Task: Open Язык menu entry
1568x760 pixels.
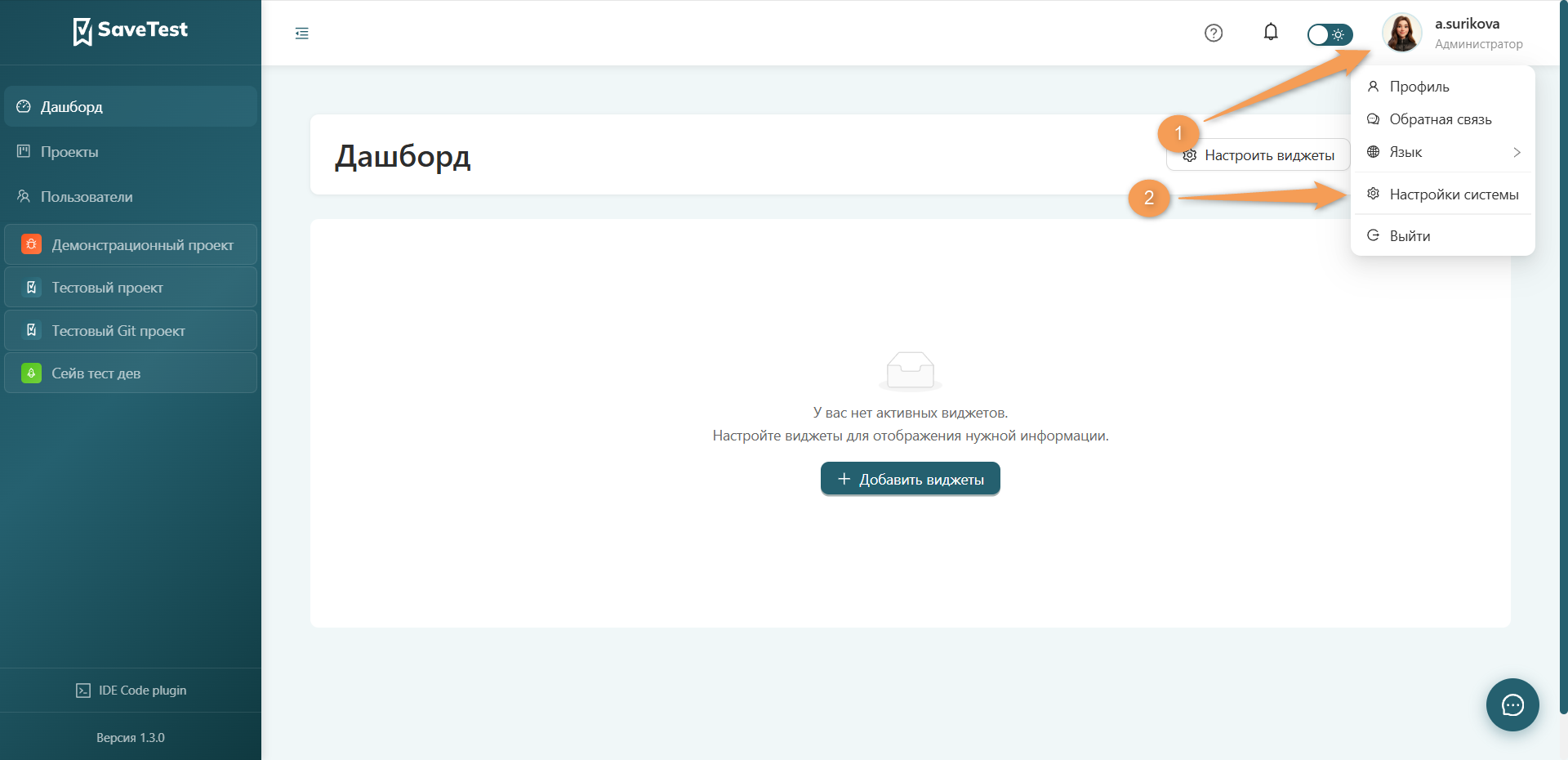Action: 1443,152
